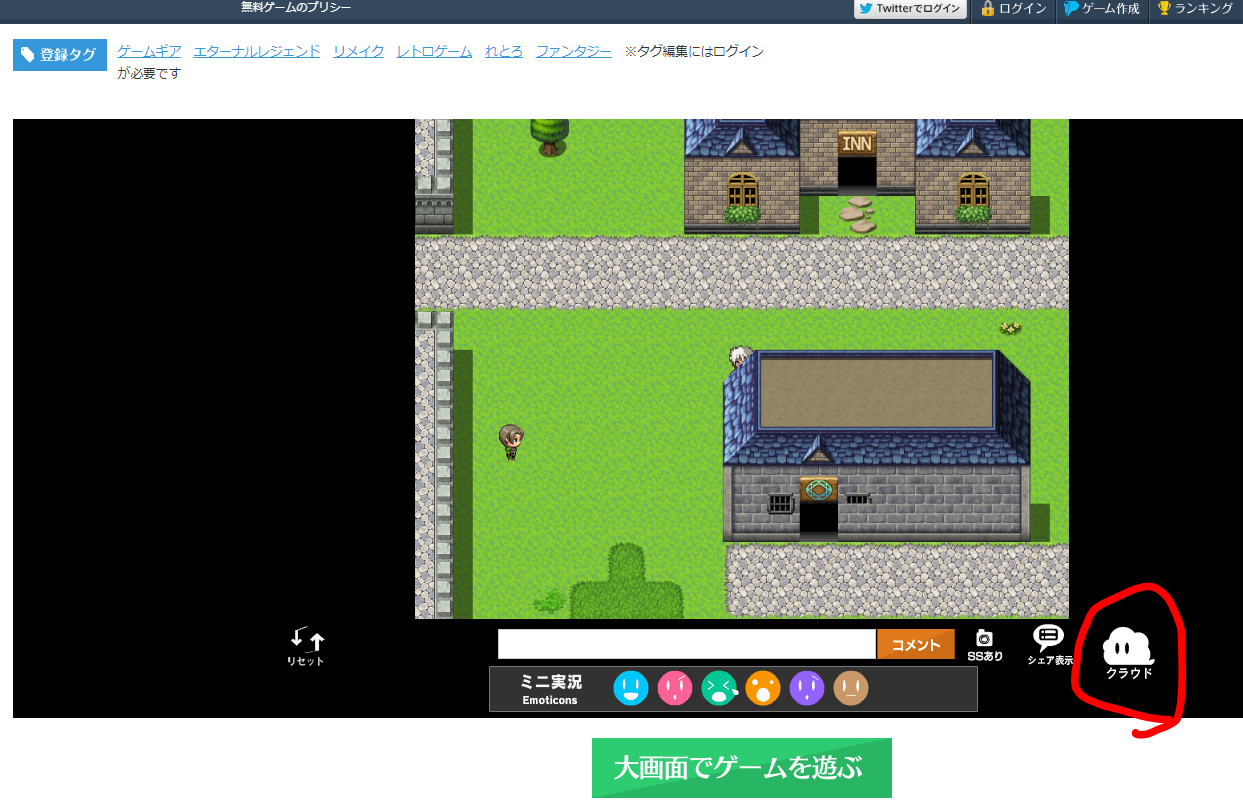Click the Reset (リセット) icon
Viewport: 1243px width, 804px height.
click(306, 647)
